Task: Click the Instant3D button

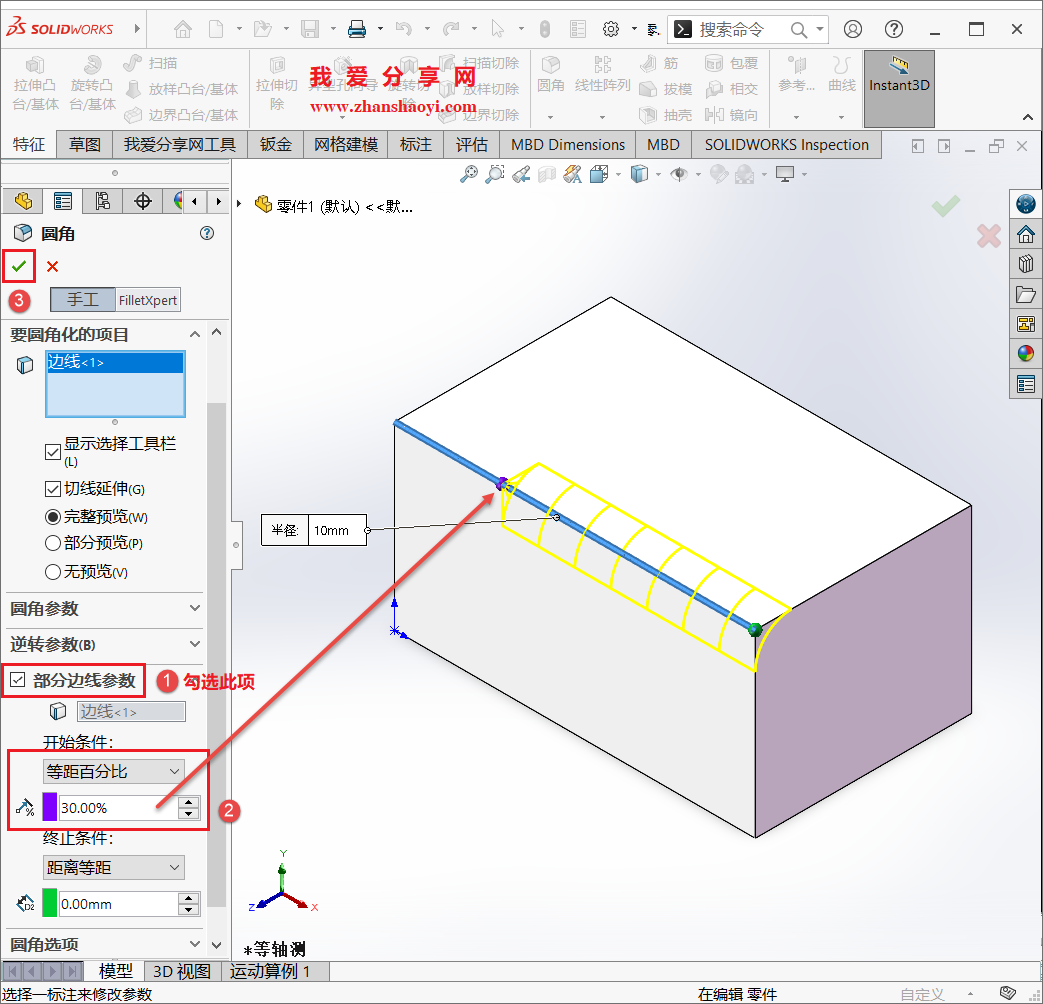Action: coord(898,89)
